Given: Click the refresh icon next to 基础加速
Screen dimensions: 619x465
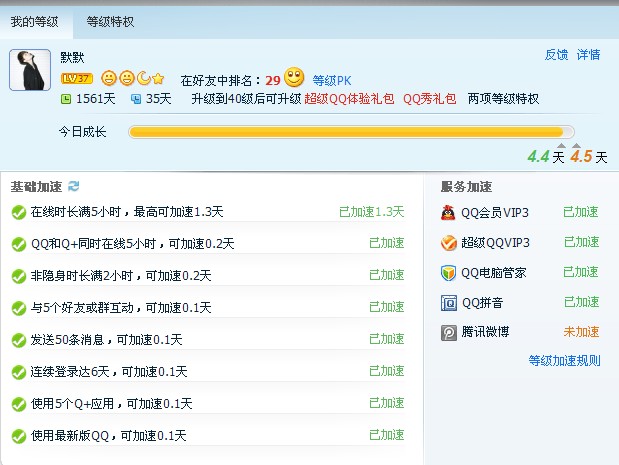Looking at the screenshot, I should [x=73, y=186].
